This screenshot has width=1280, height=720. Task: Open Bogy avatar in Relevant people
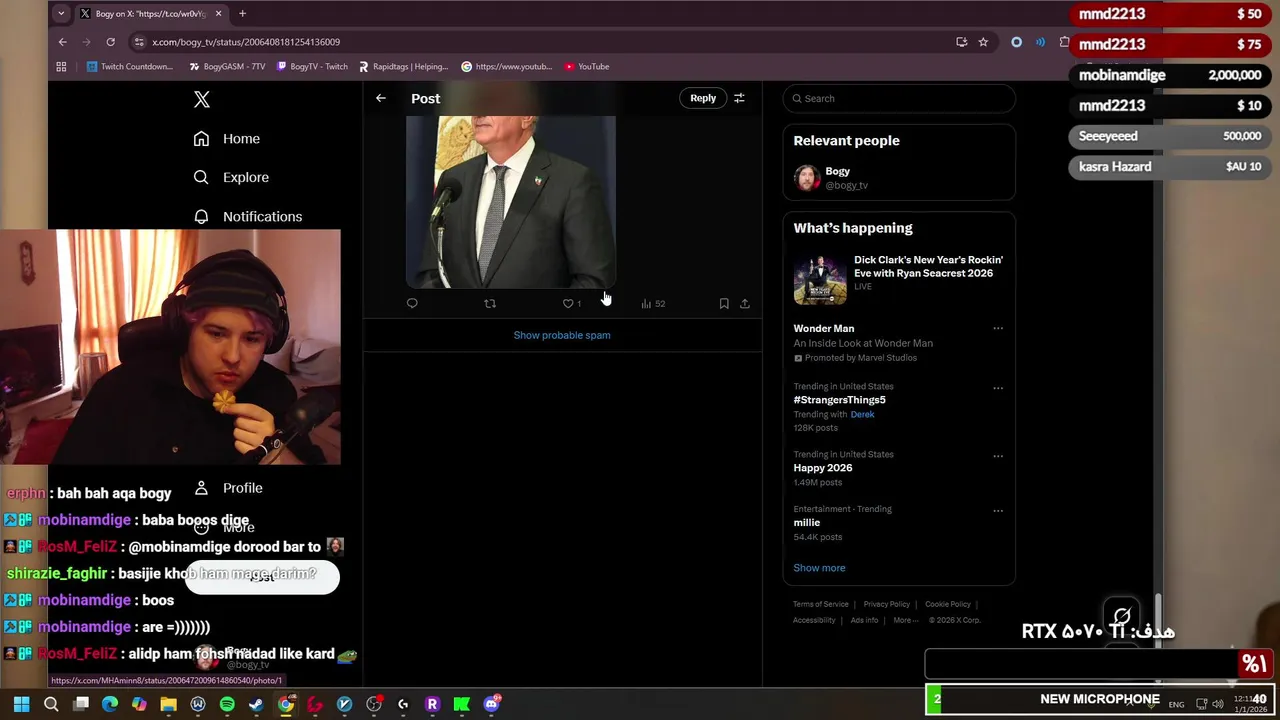pos(806,178)
